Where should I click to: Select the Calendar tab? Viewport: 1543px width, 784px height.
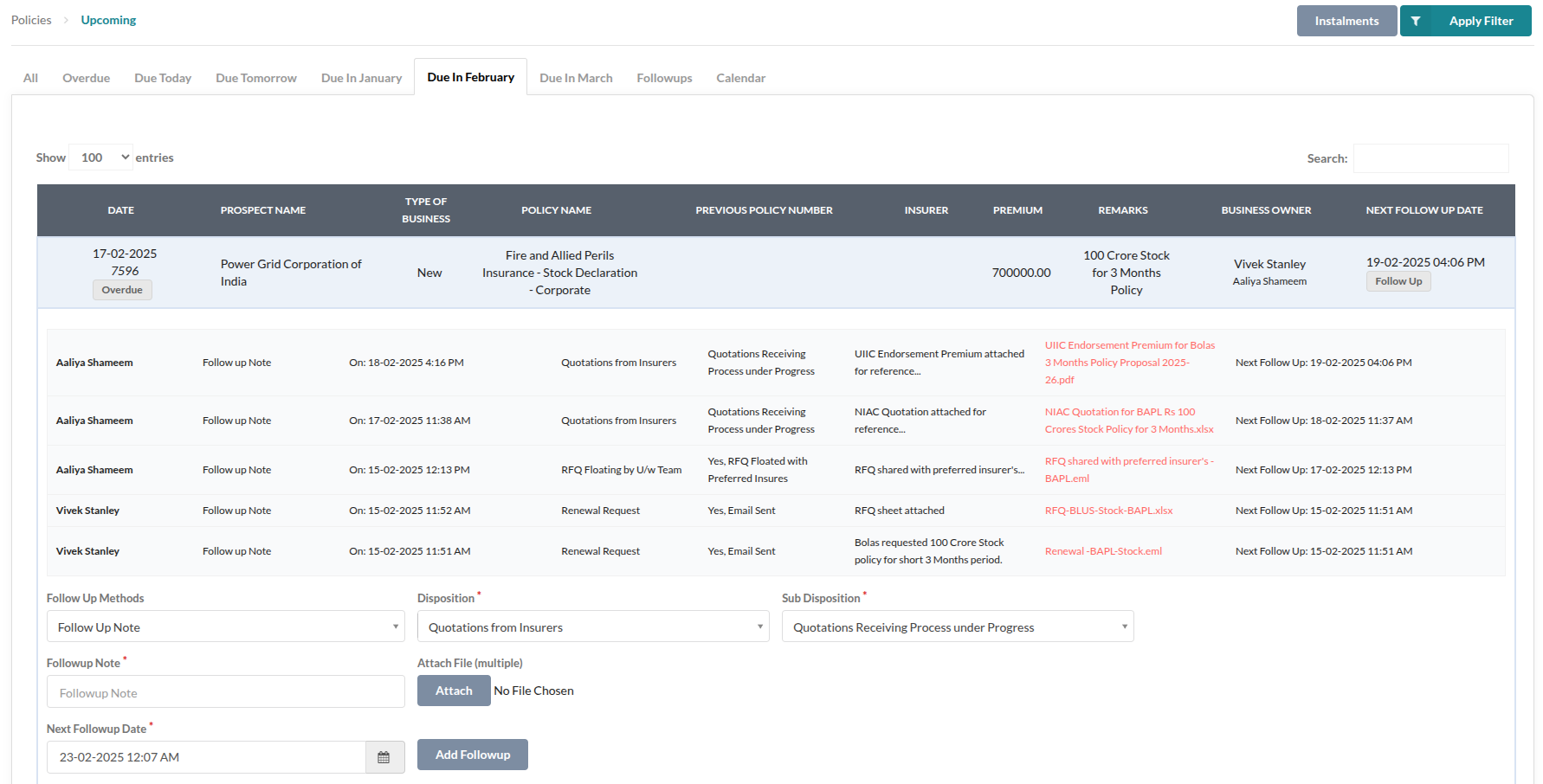point(740,78)
